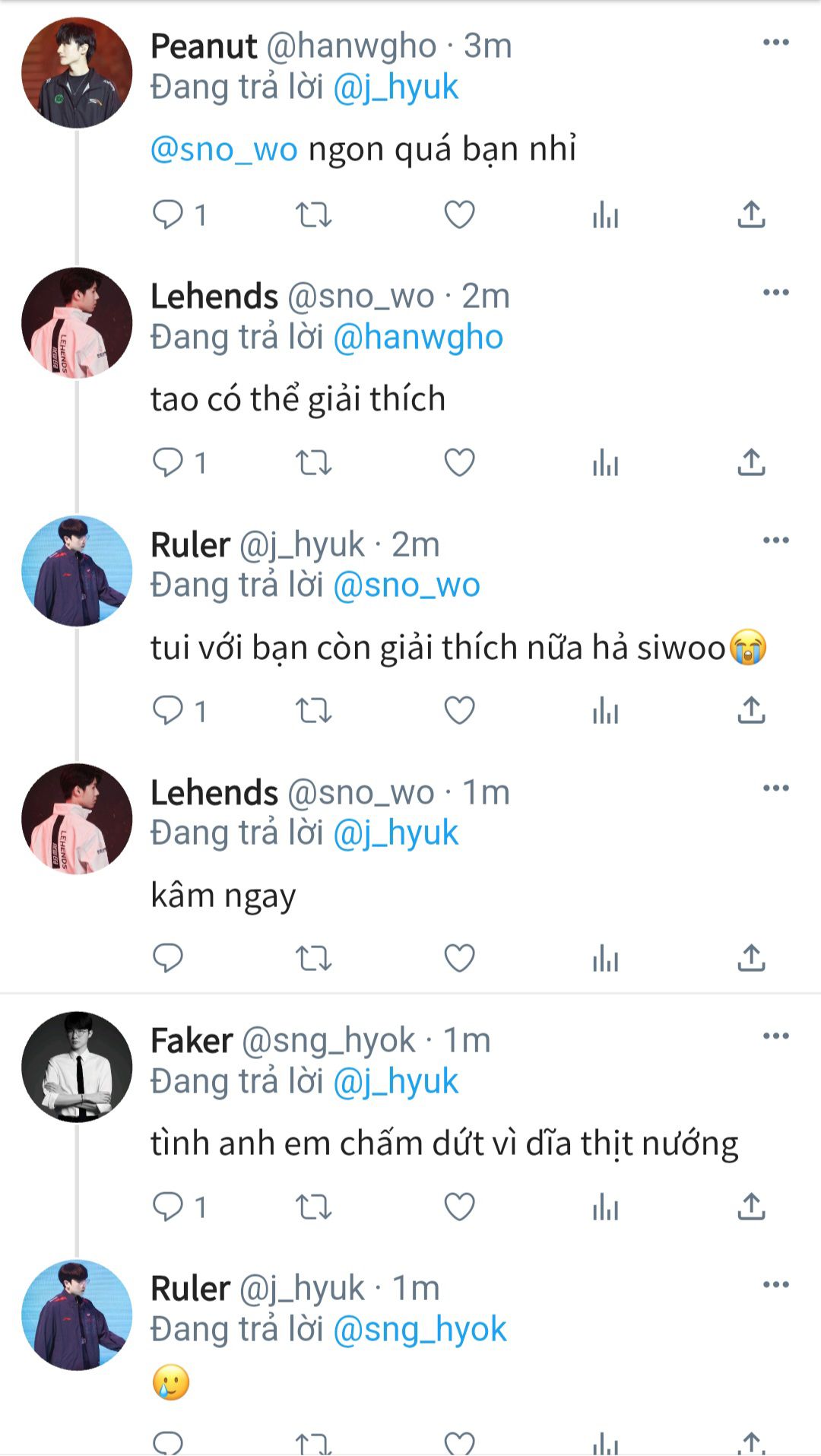821x1456 pixels.
Task: Retweet Peanut's reply mentioning @sno_wo
Action: click(x=313, y=215)
